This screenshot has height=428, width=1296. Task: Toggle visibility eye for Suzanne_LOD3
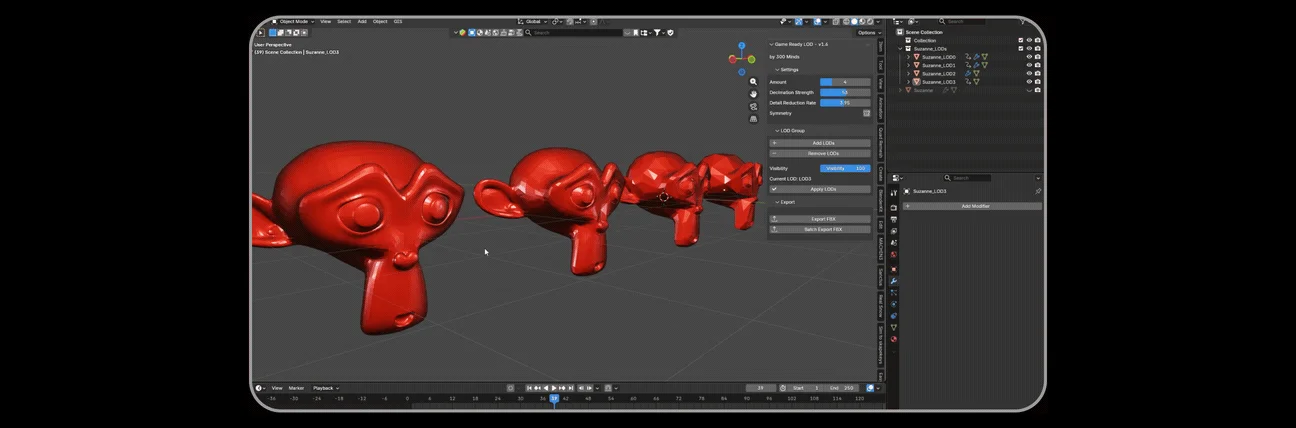click(1029, 82)
